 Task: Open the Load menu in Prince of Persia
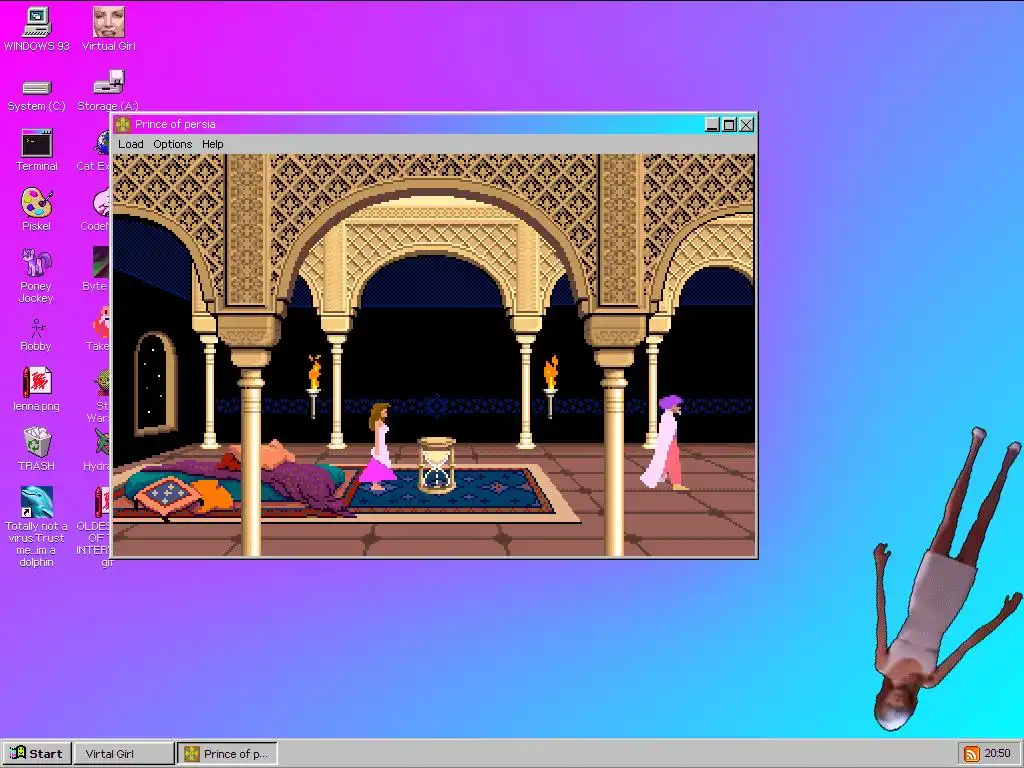(x=131, y=144)
